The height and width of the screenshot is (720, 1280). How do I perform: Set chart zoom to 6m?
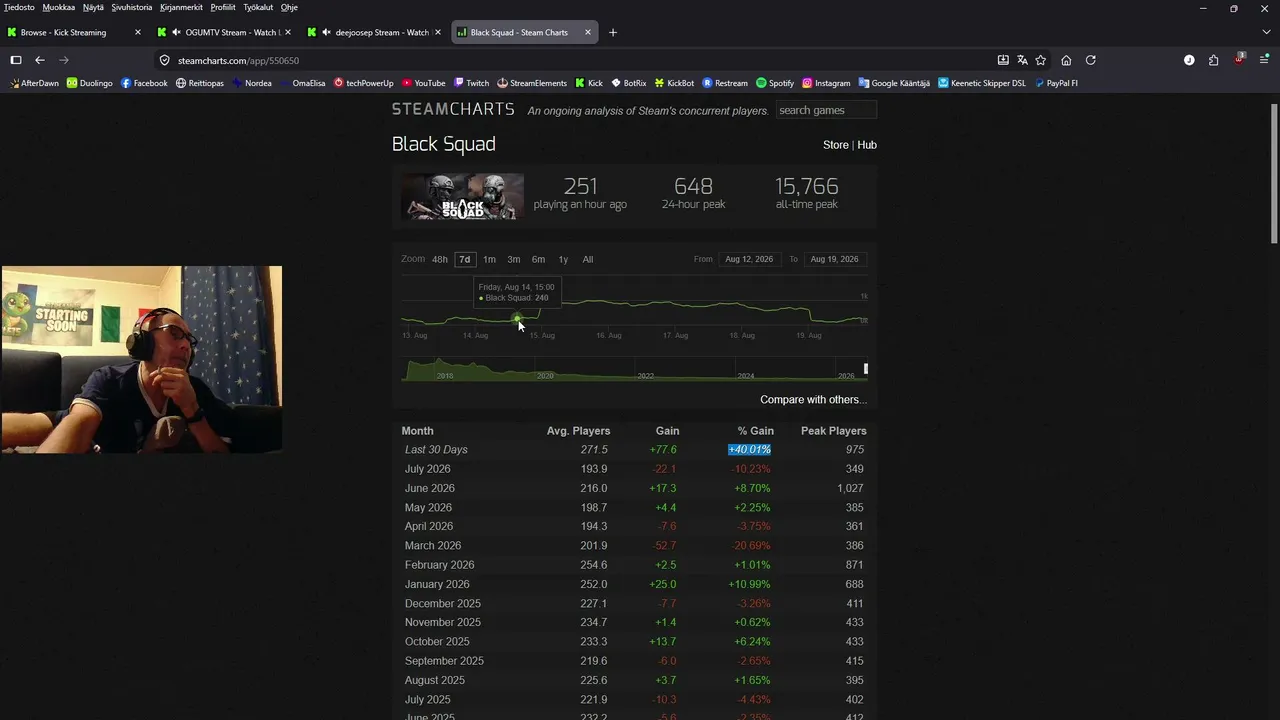pos(539,259)
